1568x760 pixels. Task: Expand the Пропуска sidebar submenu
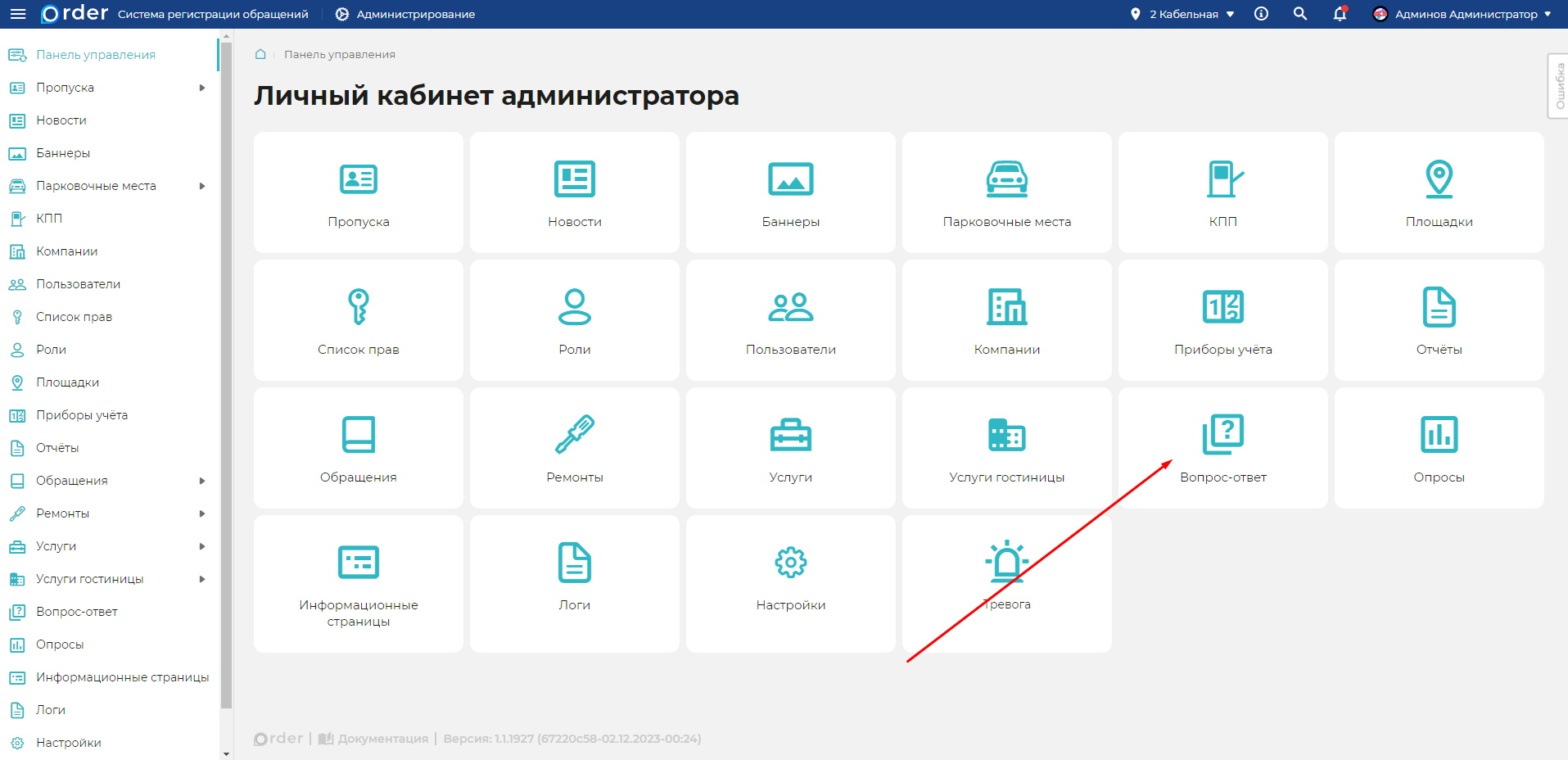pos(201,88)
